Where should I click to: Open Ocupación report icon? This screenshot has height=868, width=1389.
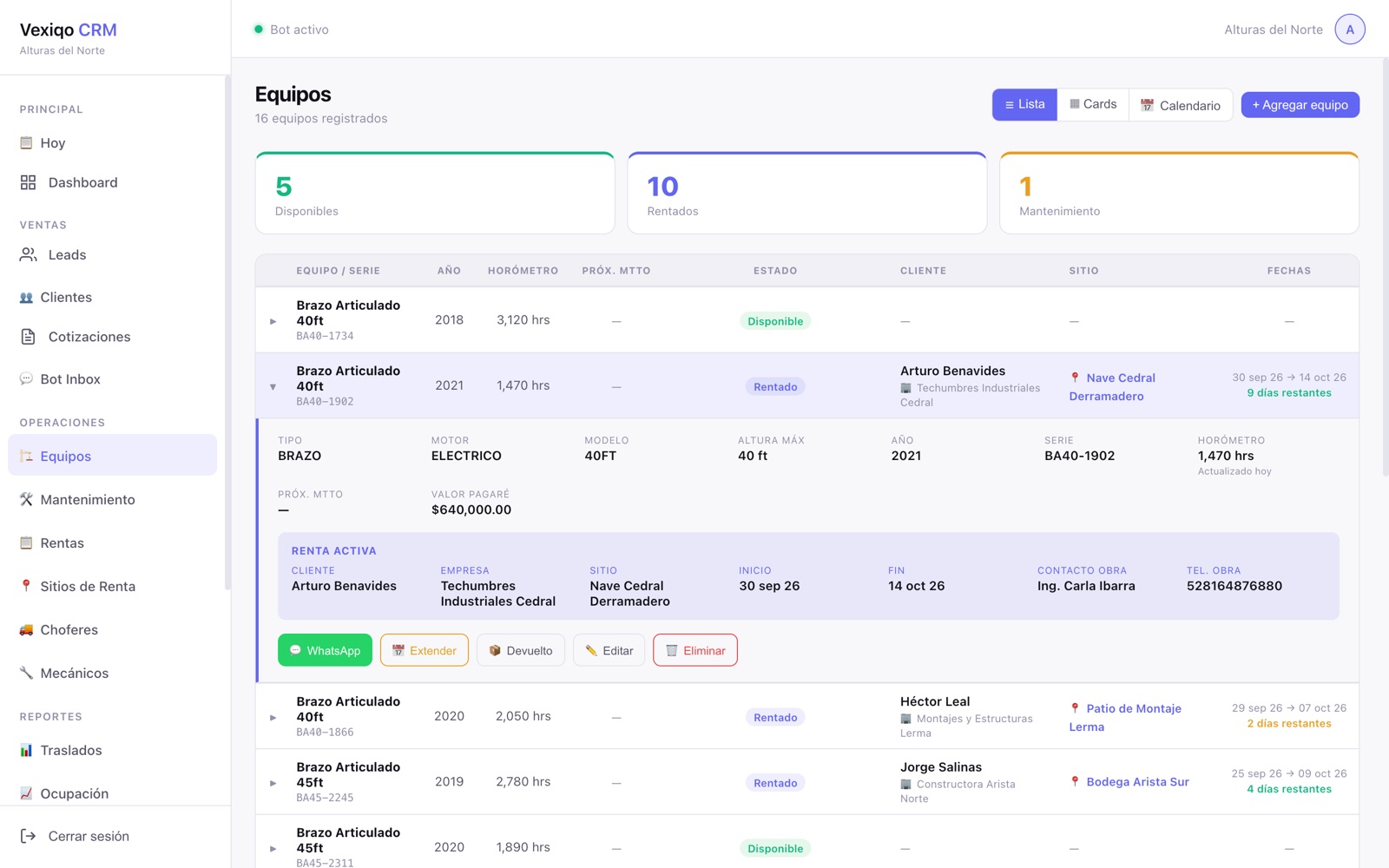[x=26, y=793]
